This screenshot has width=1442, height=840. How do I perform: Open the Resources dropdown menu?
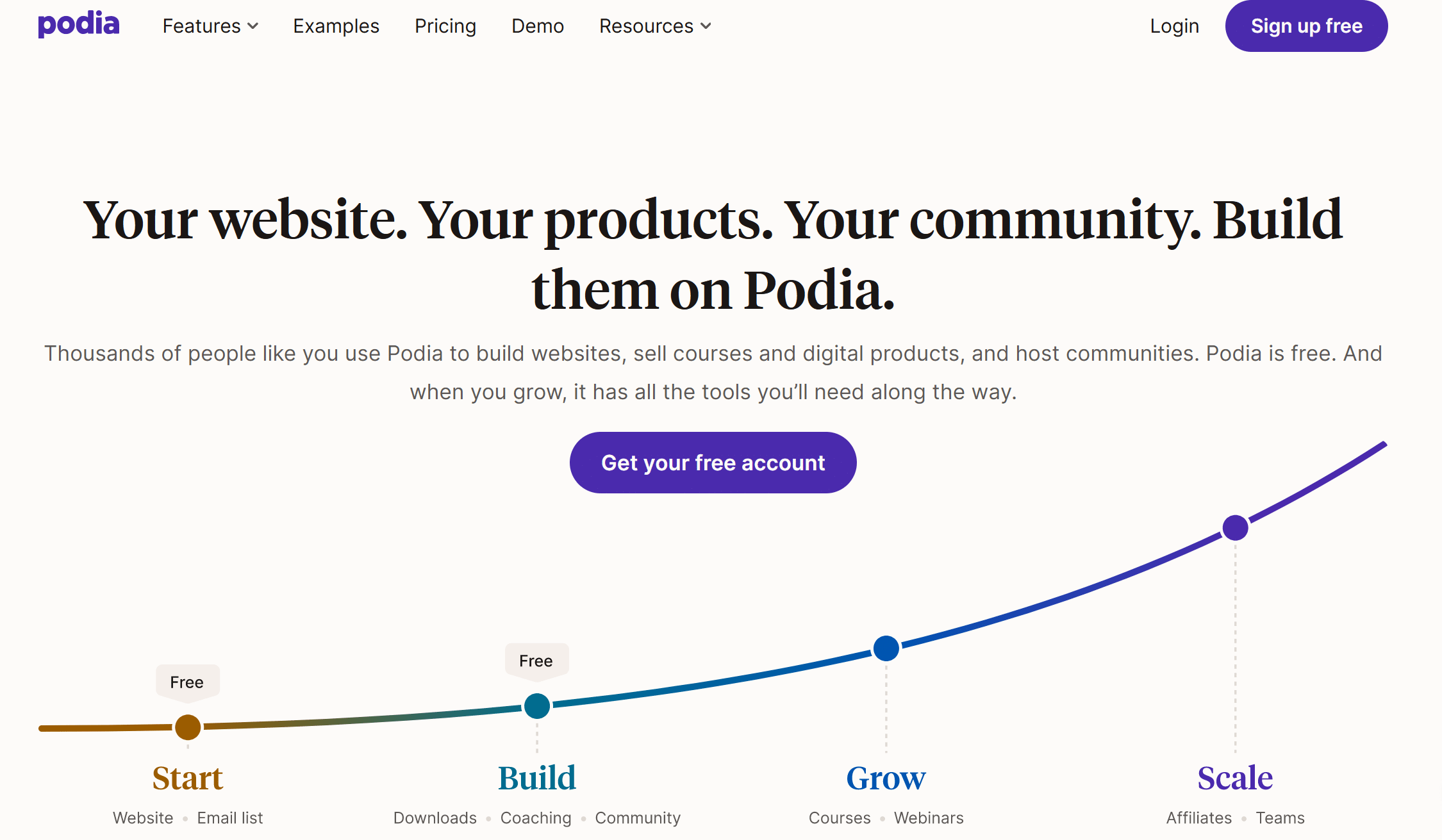[x=655, y=26]
